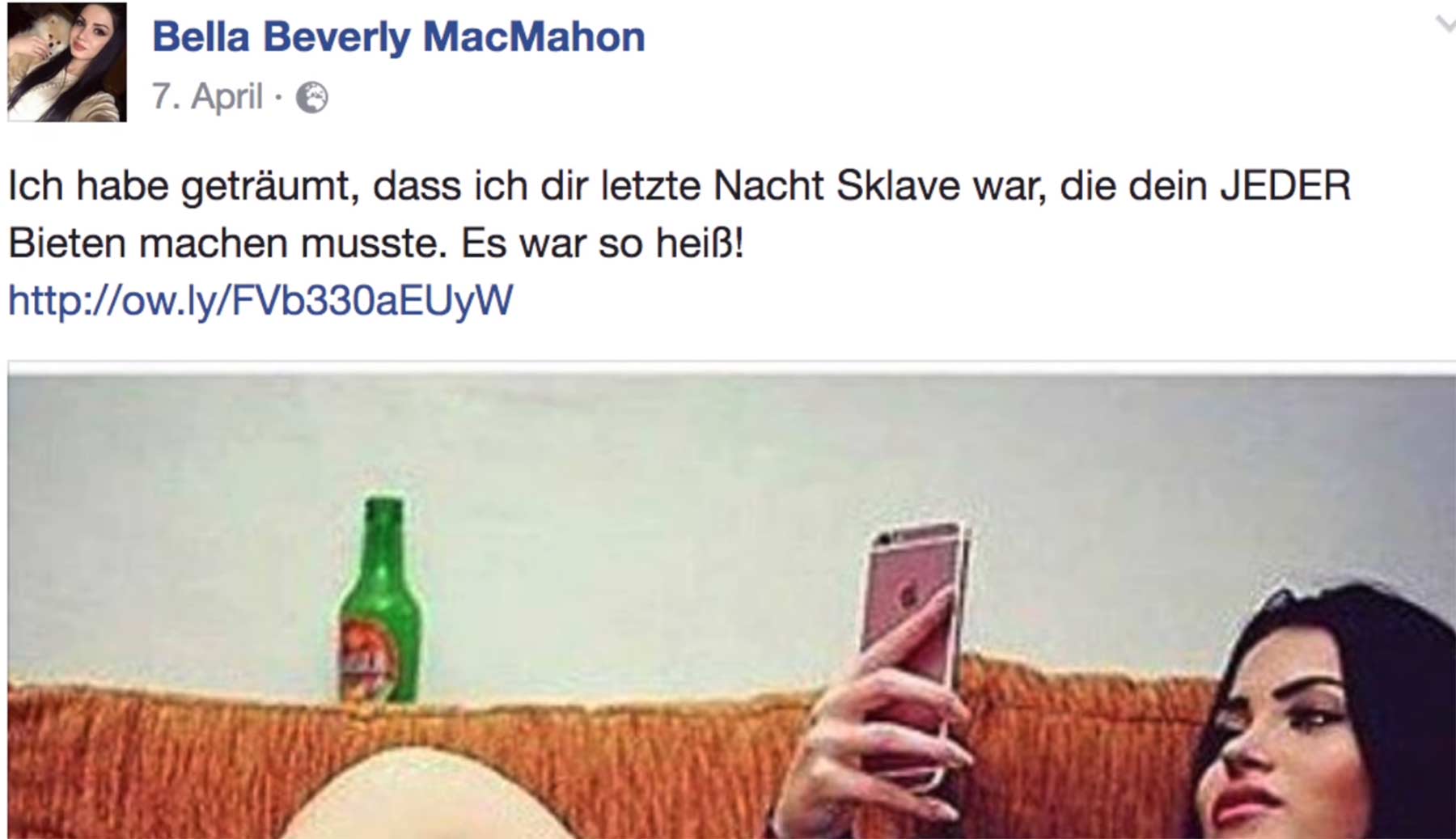Click the first line of the post text

679,186
